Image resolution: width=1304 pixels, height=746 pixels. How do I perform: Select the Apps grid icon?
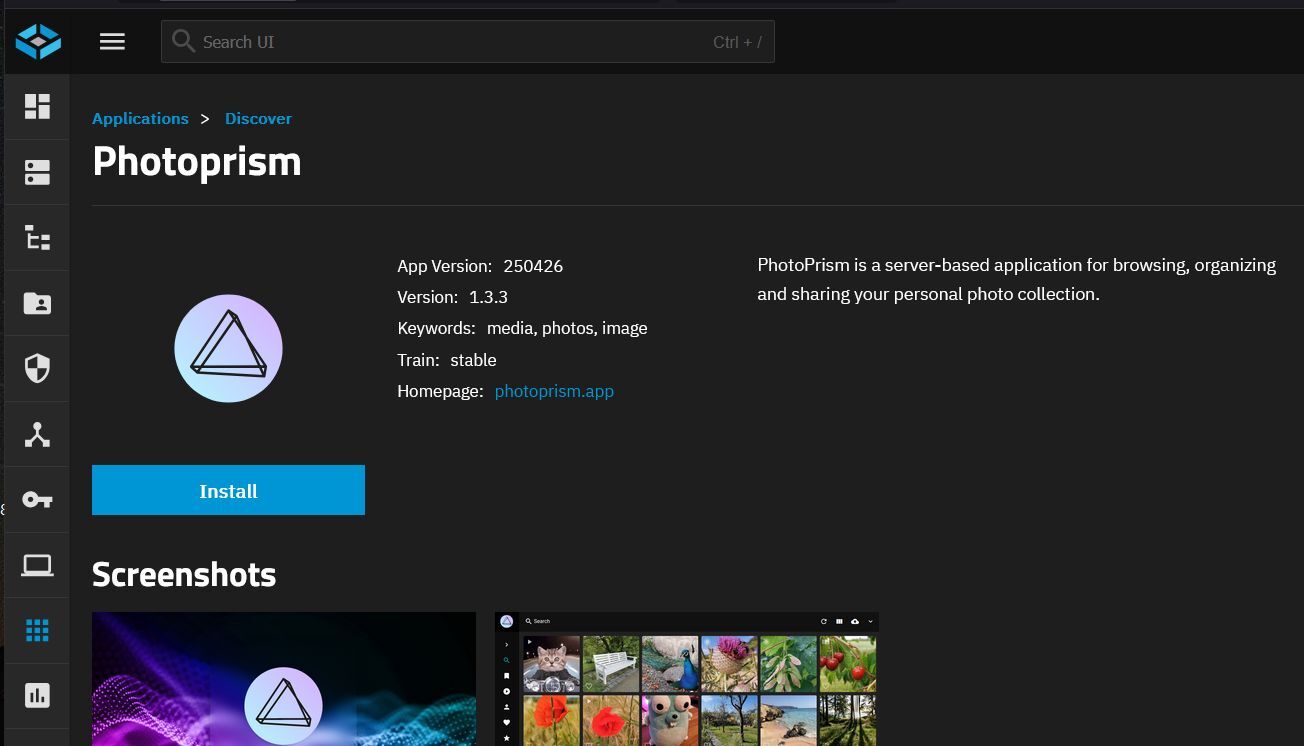point(37,630)
